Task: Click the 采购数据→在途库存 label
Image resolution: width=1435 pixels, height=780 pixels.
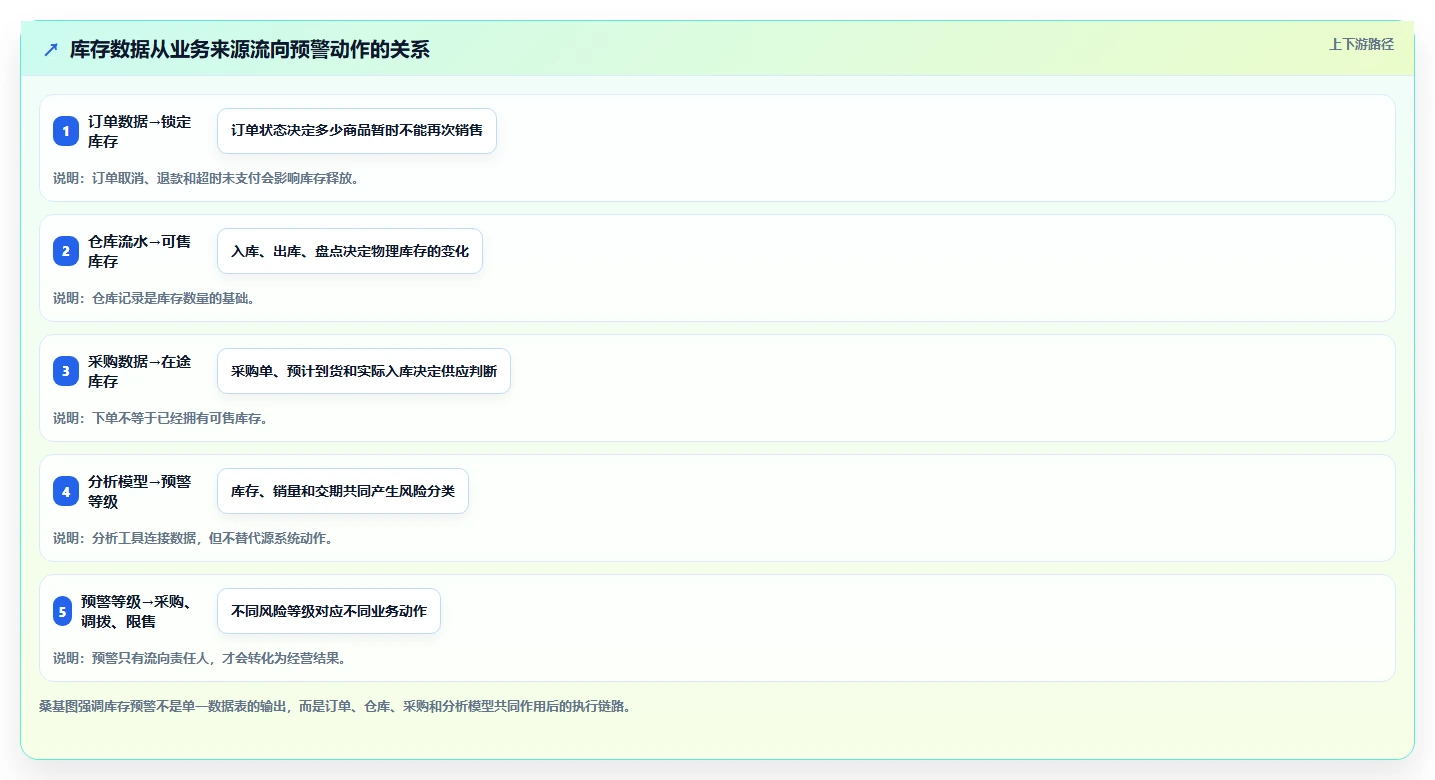Action: [140, 371]
